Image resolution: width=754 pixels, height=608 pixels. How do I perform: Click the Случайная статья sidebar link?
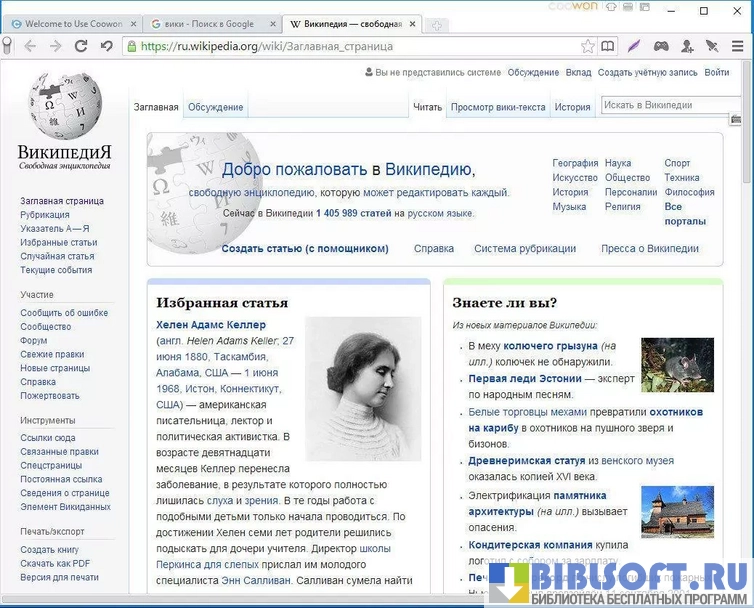click(57, 256)
